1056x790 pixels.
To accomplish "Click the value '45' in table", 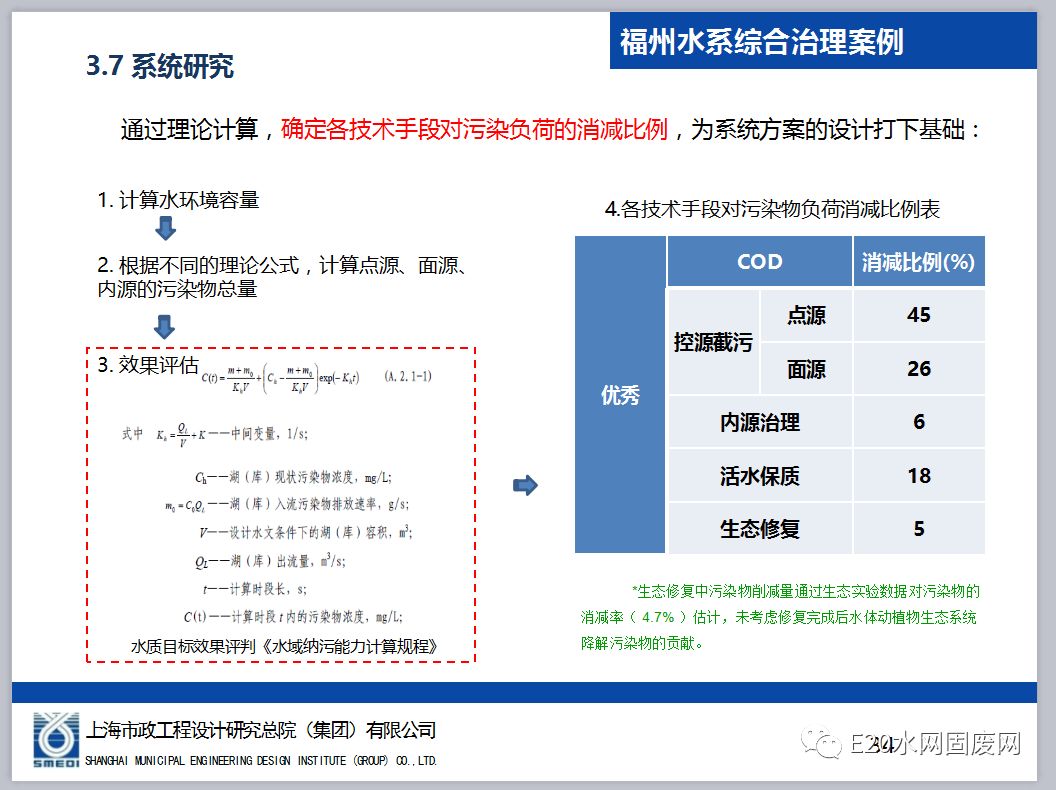I will (x=919, y=315).
